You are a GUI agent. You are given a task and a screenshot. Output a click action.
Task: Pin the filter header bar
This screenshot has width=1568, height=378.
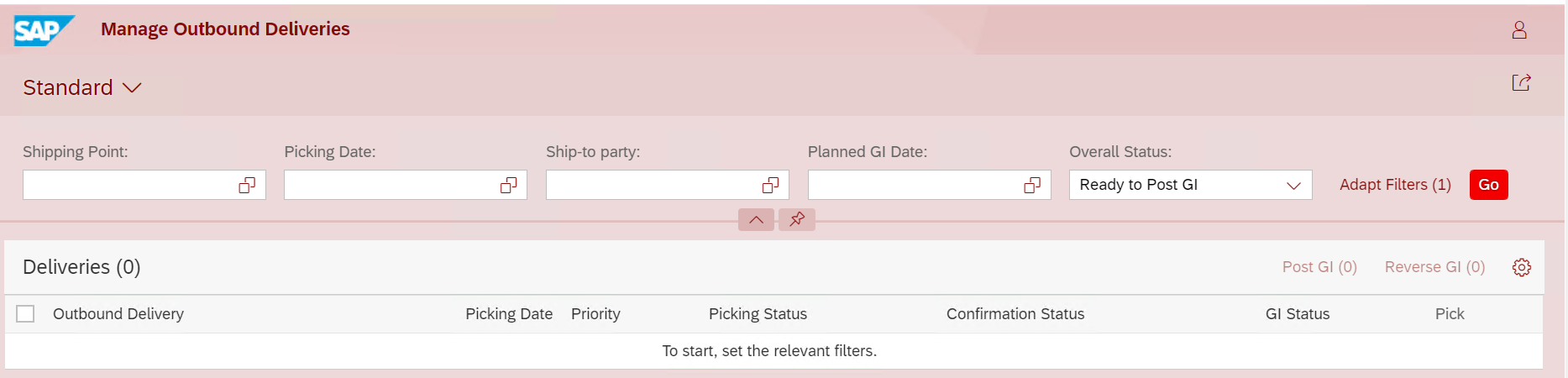click(x=797, y=219)
